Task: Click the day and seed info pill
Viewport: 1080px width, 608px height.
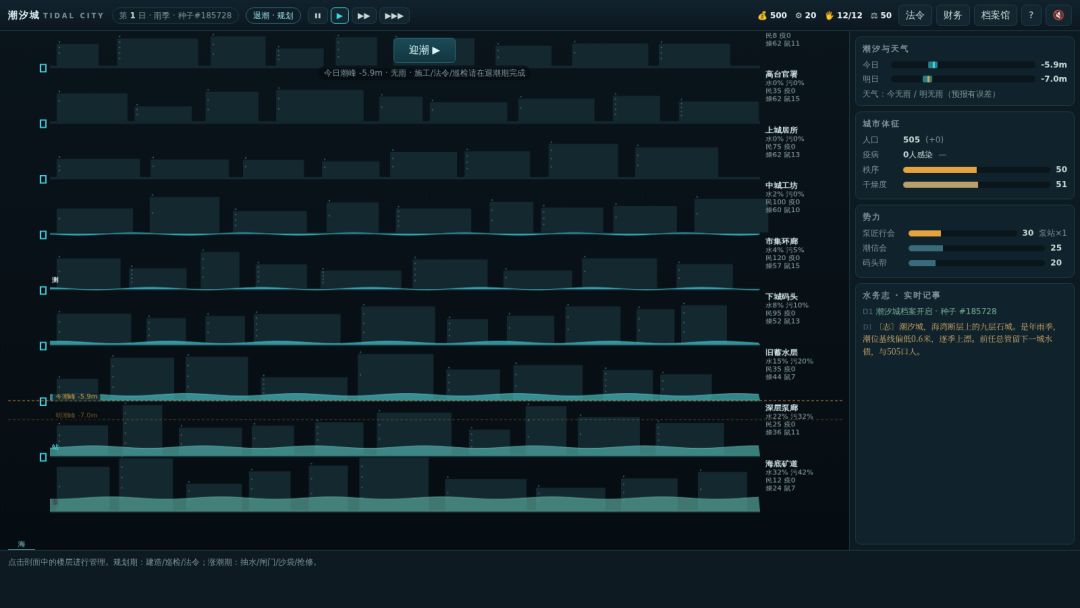Action: tap(176, 15)
